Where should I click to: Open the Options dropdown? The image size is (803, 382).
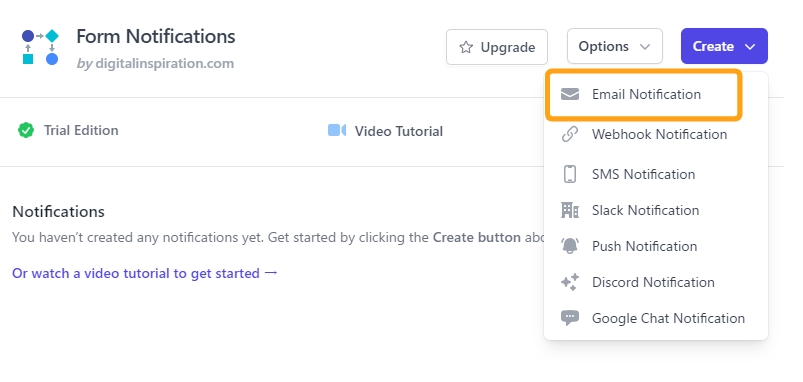(615, 46)
